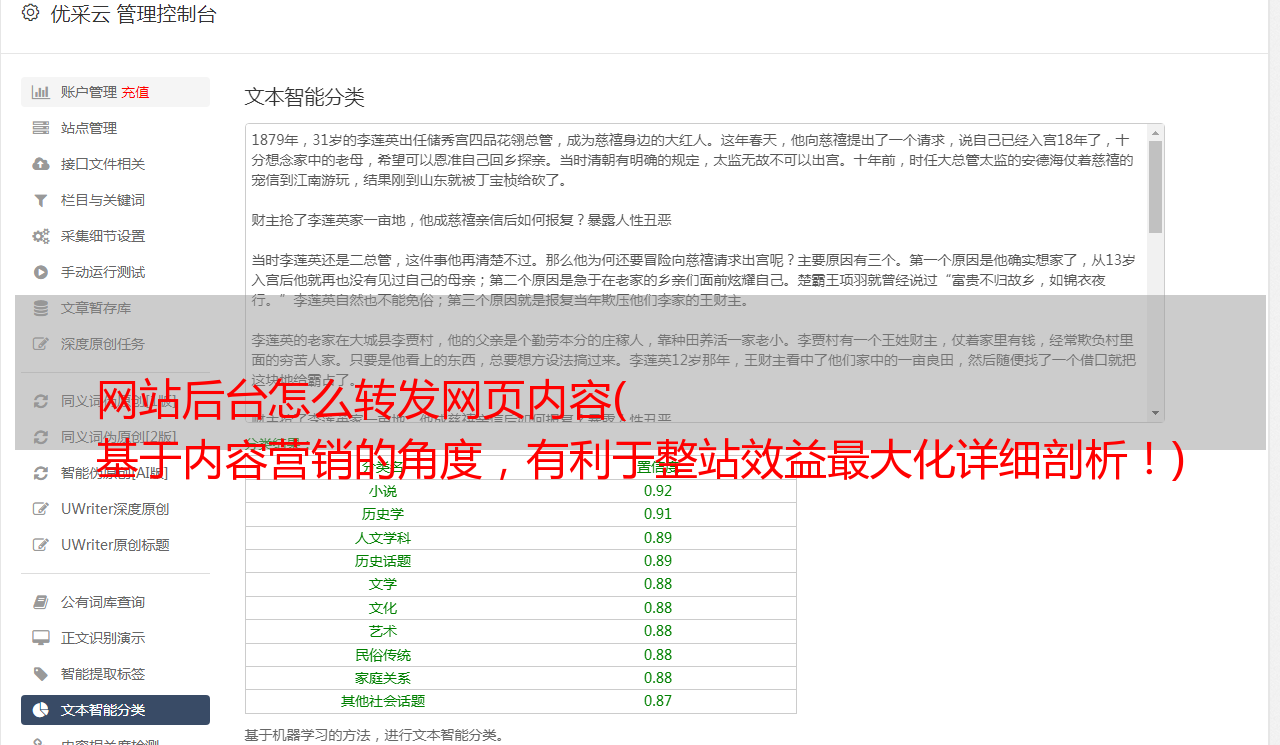Click the 家庭关系 category cell
This screenshot has width=1280, height=745.
382,678
